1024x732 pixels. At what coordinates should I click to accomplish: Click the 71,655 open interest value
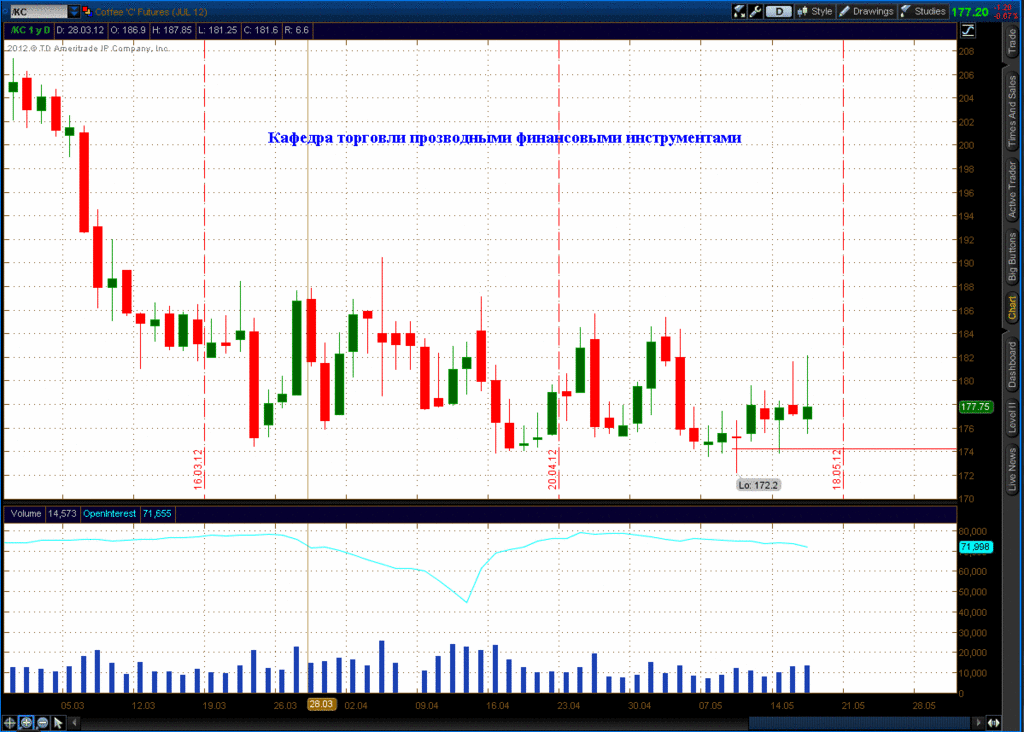click(x=157, y=513)
